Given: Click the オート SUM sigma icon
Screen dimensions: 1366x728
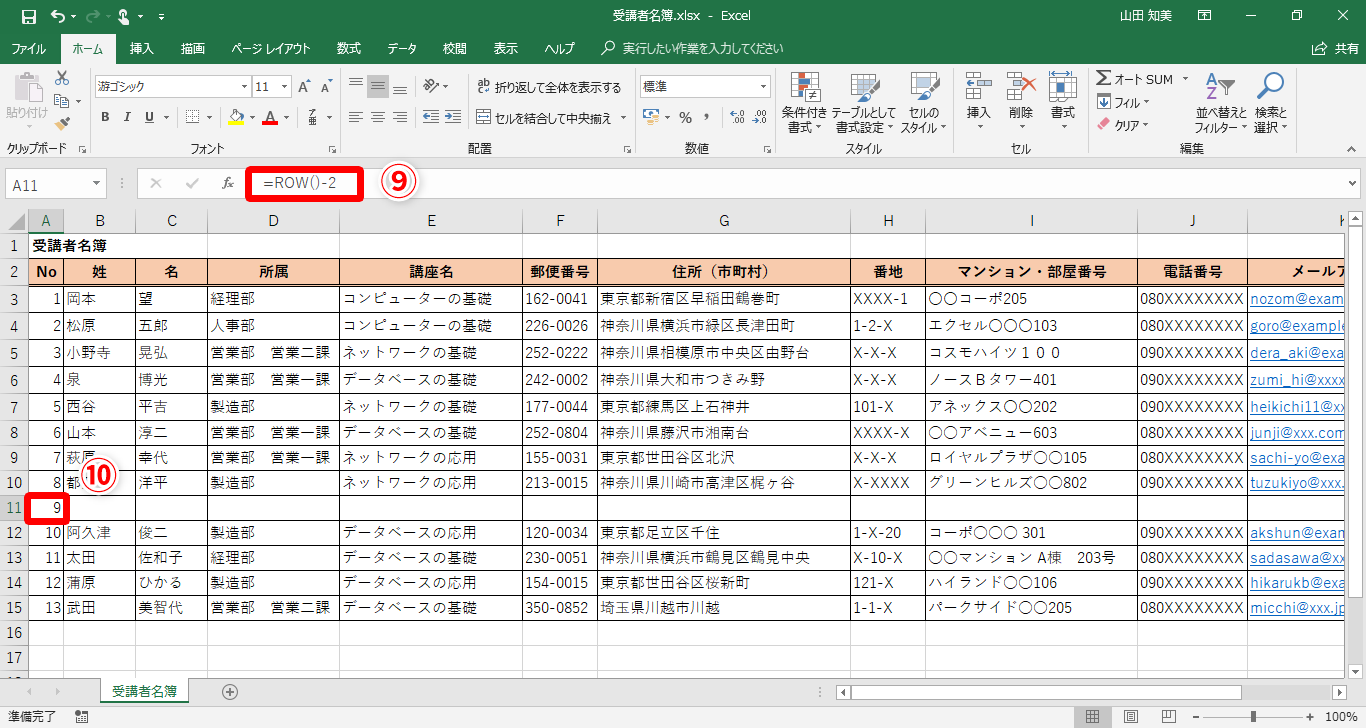Looking at the screenshot, I should (1103, 79).
